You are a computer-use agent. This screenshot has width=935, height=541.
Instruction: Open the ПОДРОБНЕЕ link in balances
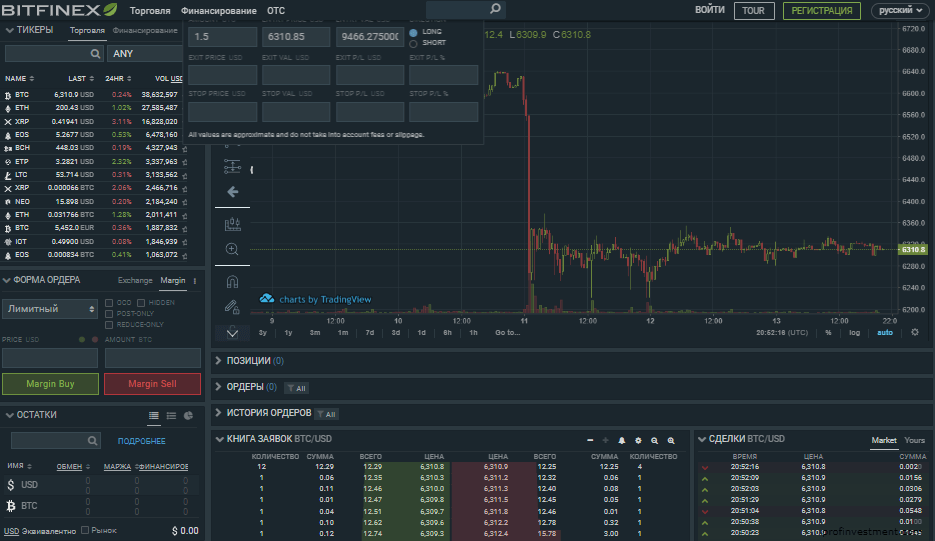(142, 441)
